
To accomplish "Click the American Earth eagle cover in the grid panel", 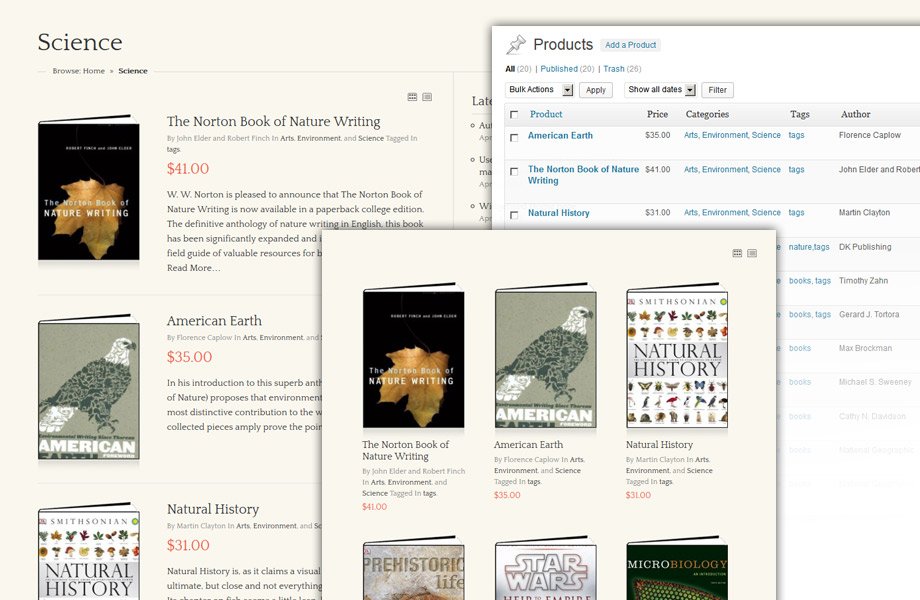I will (x=546, y=356).
